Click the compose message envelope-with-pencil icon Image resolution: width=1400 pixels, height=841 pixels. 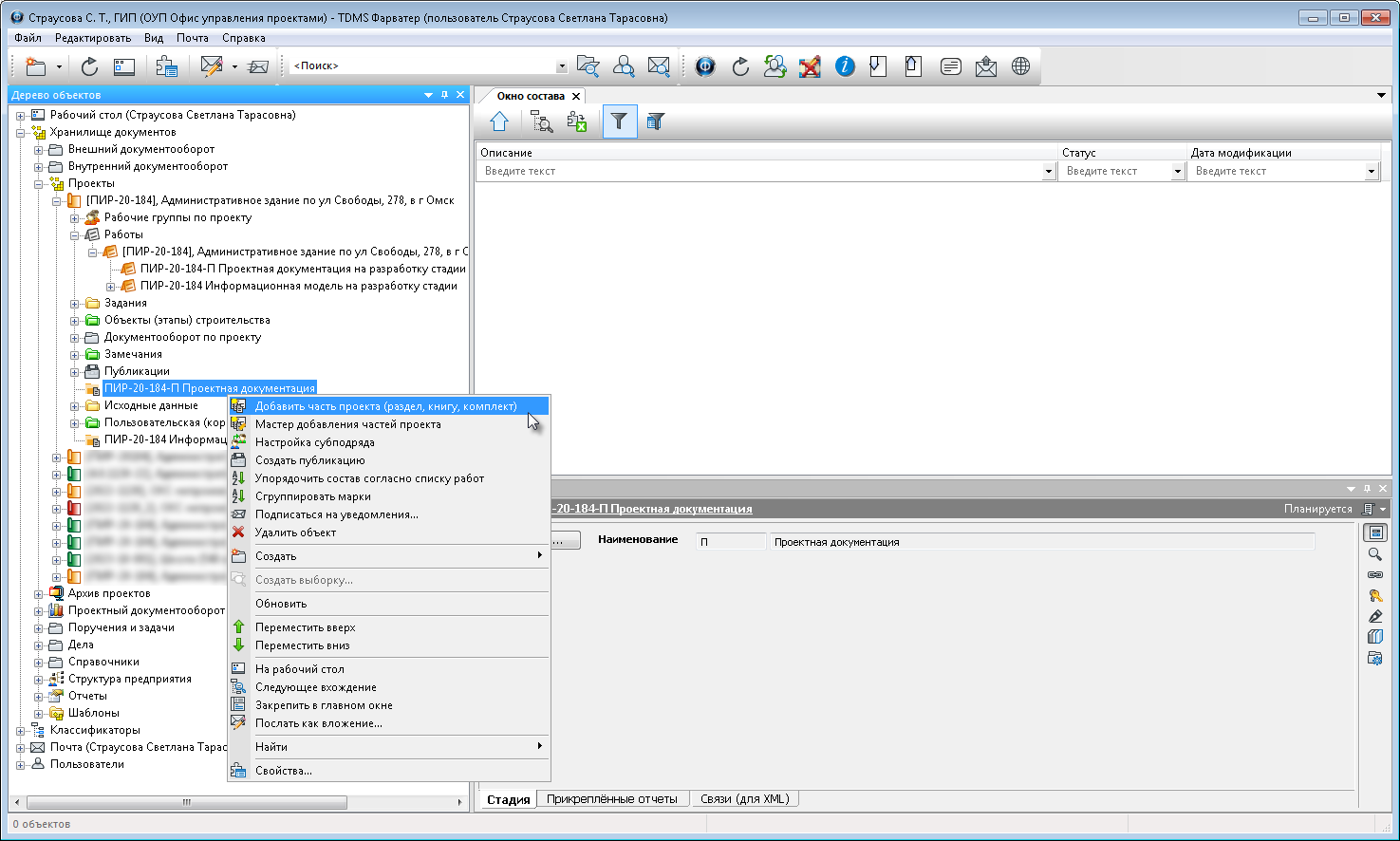coord(212,66)
